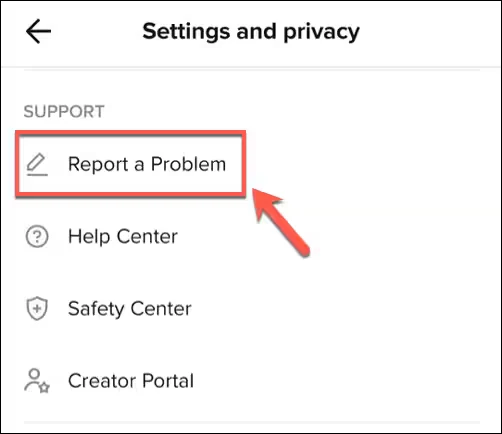502x434 pixels.
Task: Click the Settings and privacy page title
Action: (x=251, y=32)
